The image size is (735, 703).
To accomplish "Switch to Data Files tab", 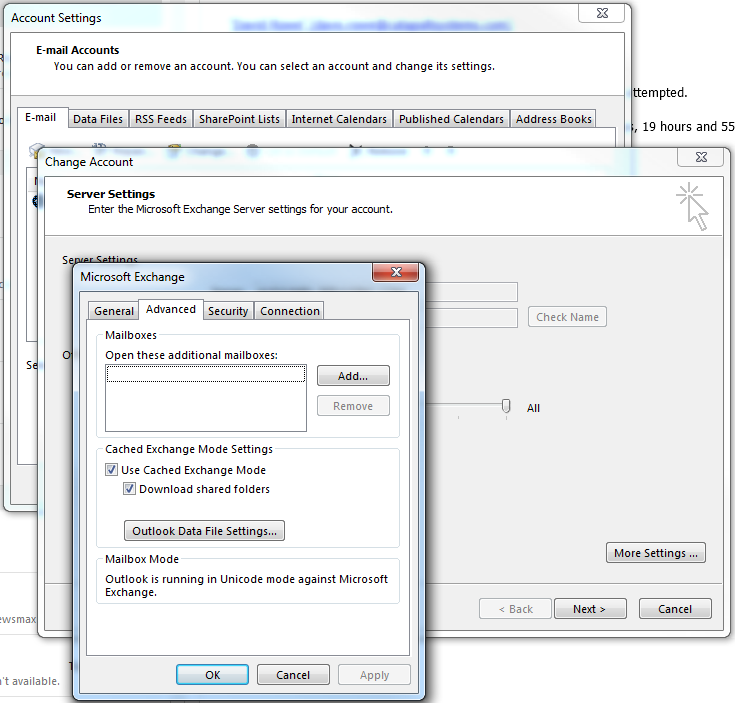I will click(x=98, y=119).
